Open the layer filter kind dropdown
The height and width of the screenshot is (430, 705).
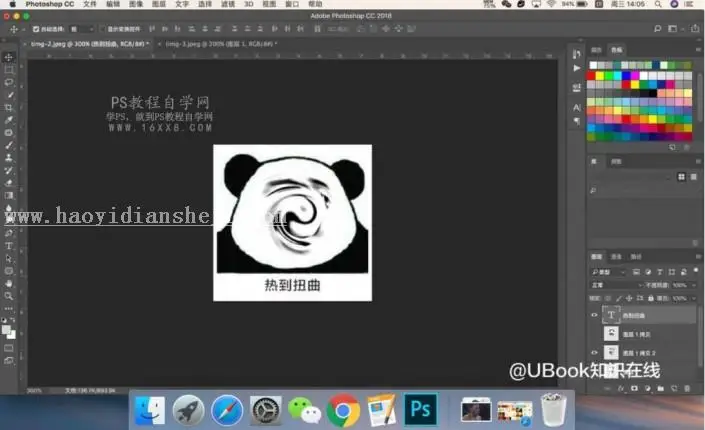(x=608, y=272)
